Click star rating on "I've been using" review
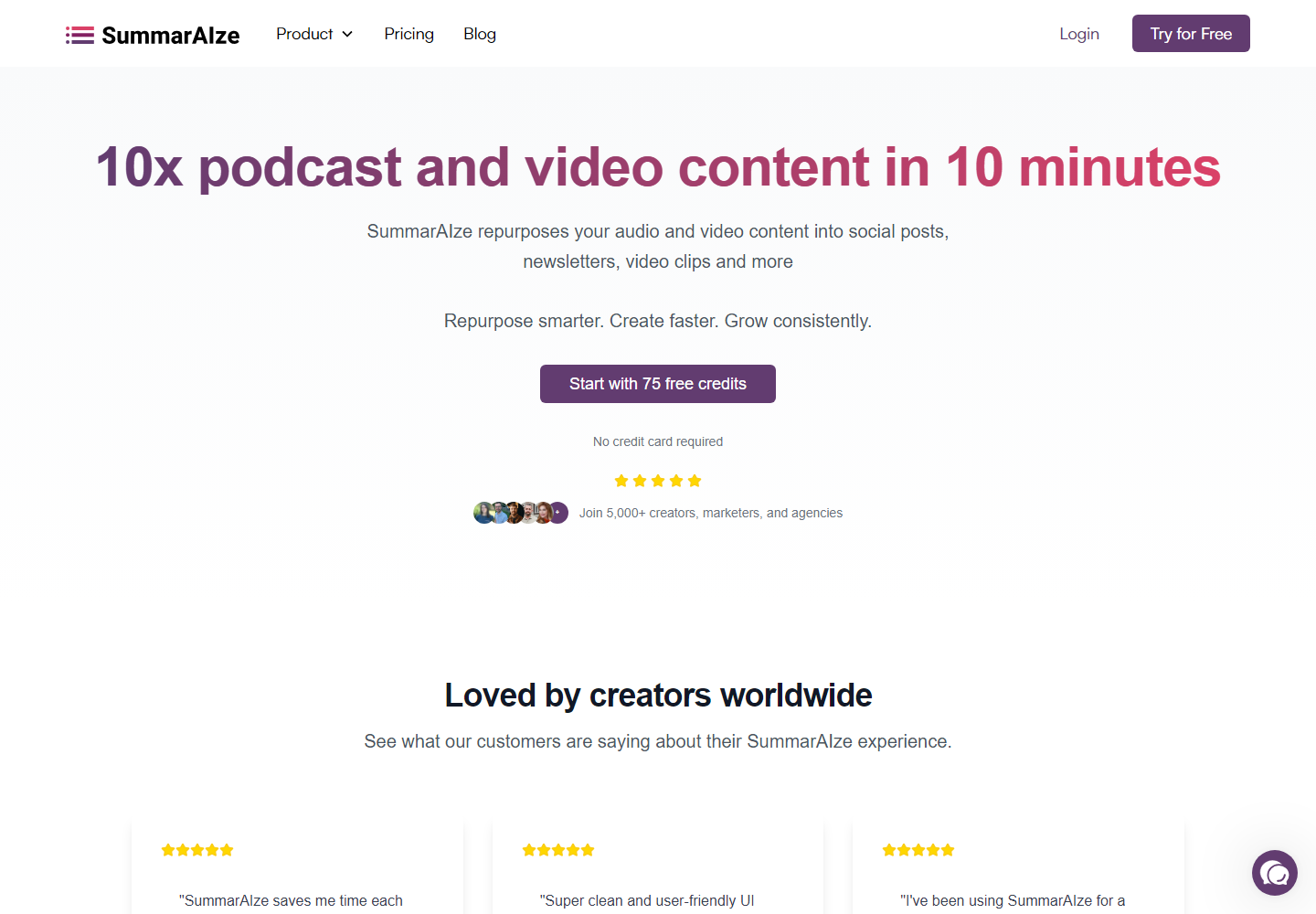The height and width of the screenshot is (914, 1316). [x=918, y=850]
